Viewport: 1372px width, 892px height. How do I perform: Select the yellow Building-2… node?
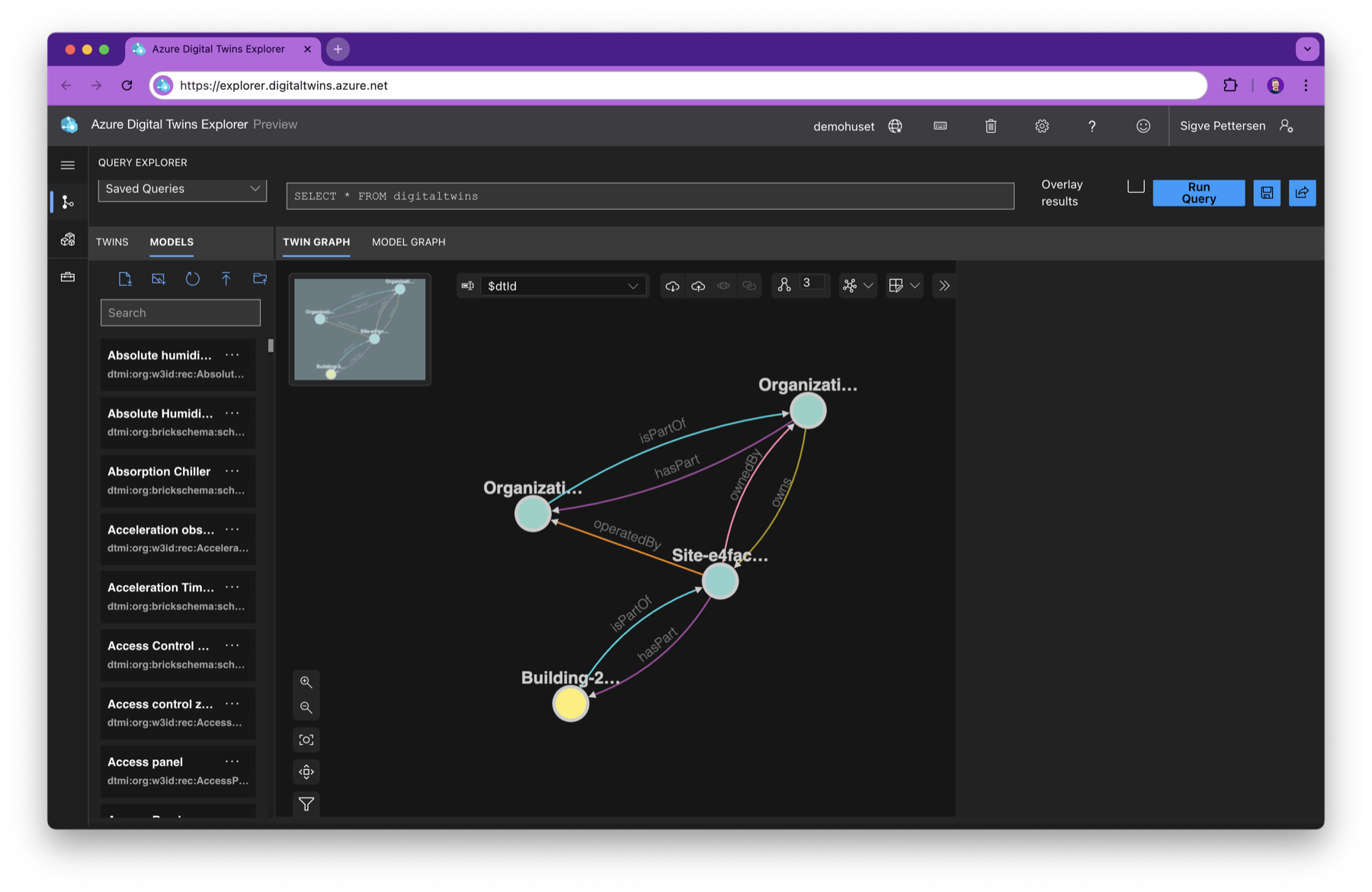(570, 703)
